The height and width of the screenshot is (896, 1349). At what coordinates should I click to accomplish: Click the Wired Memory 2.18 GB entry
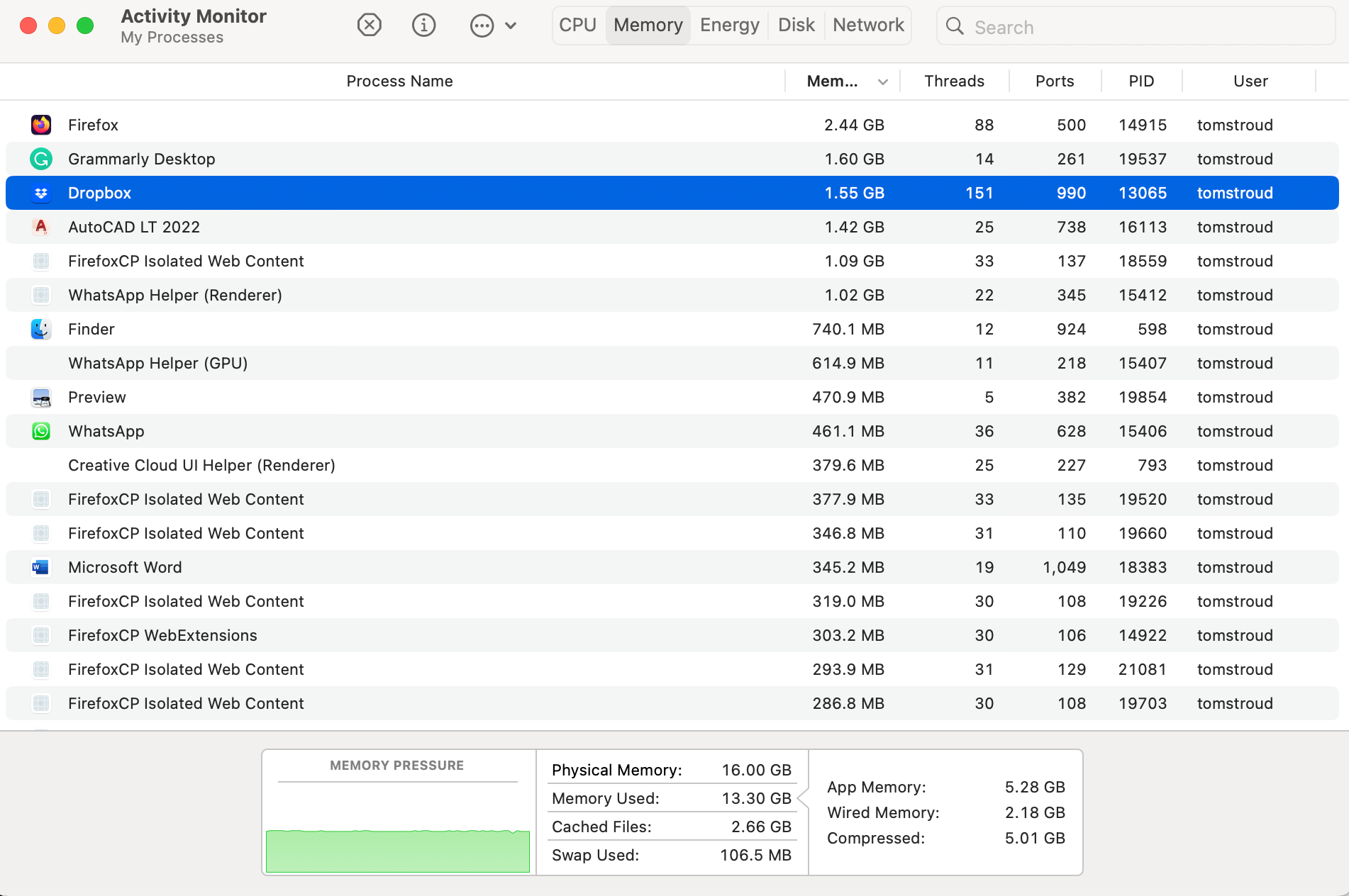pos(946,812)
